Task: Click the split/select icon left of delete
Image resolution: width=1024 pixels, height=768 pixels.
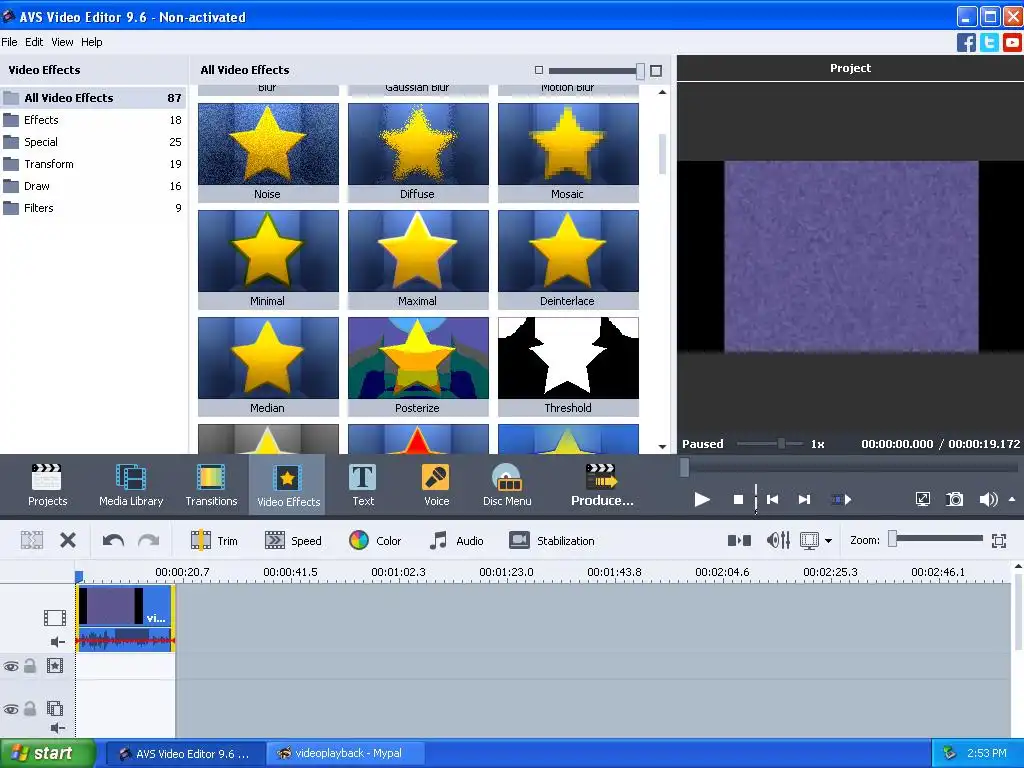Action: [31, 540]
